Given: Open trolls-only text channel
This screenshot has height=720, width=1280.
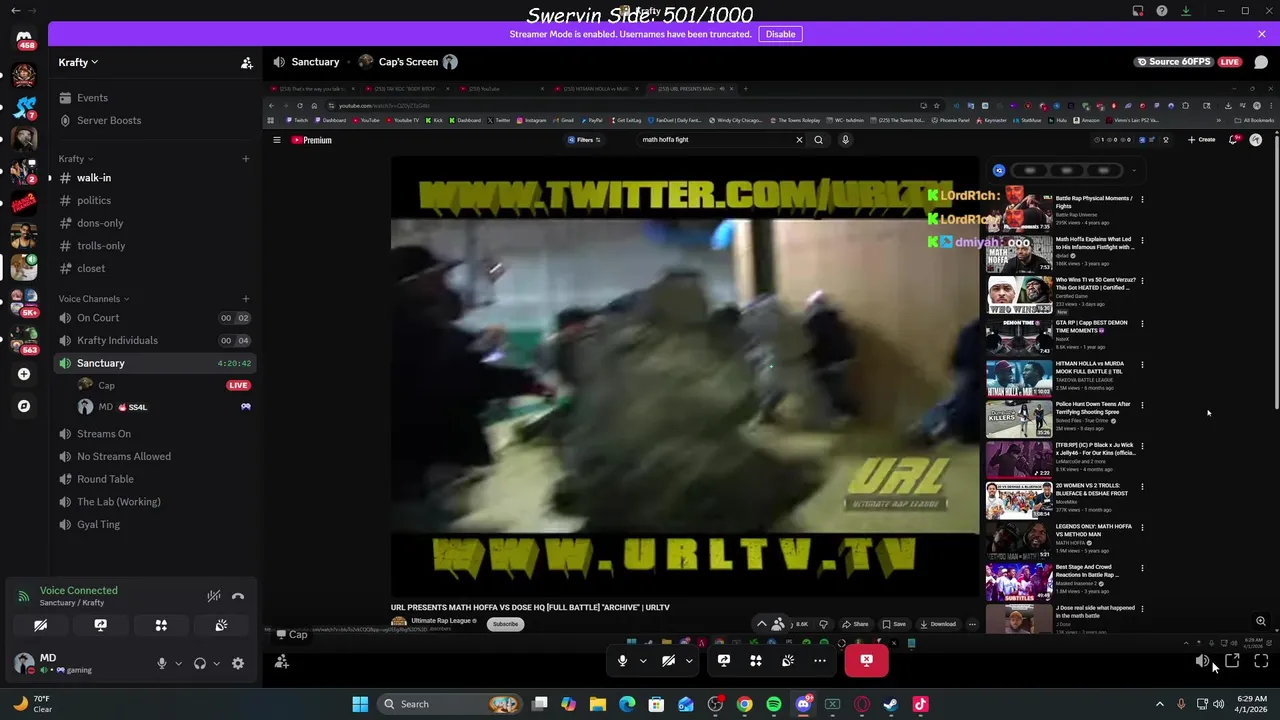Looking at the screenshot, I should click(x=155, y=246).
